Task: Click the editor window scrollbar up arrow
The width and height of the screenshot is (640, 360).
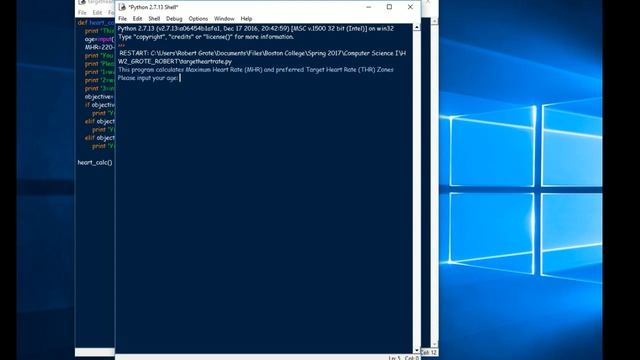Action: [435, 21]
